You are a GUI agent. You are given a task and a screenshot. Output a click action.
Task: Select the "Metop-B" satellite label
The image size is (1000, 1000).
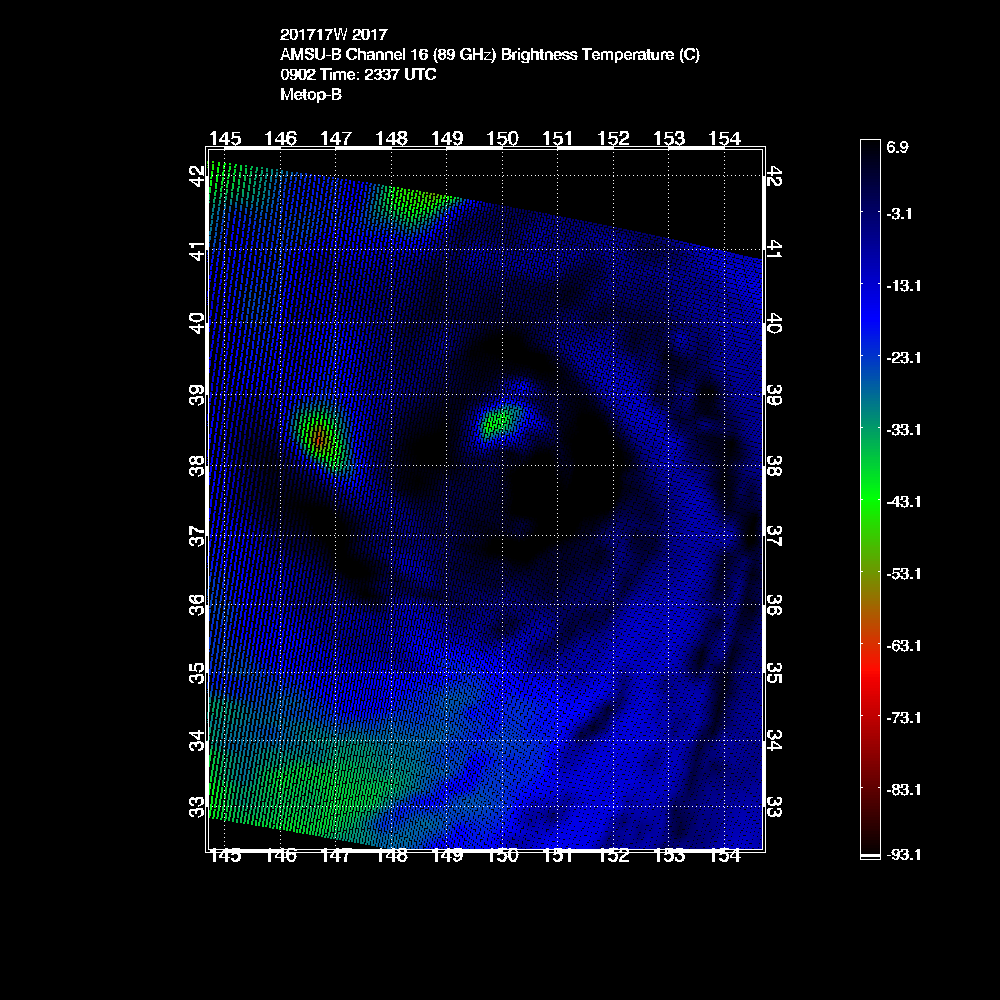[311, 95]
